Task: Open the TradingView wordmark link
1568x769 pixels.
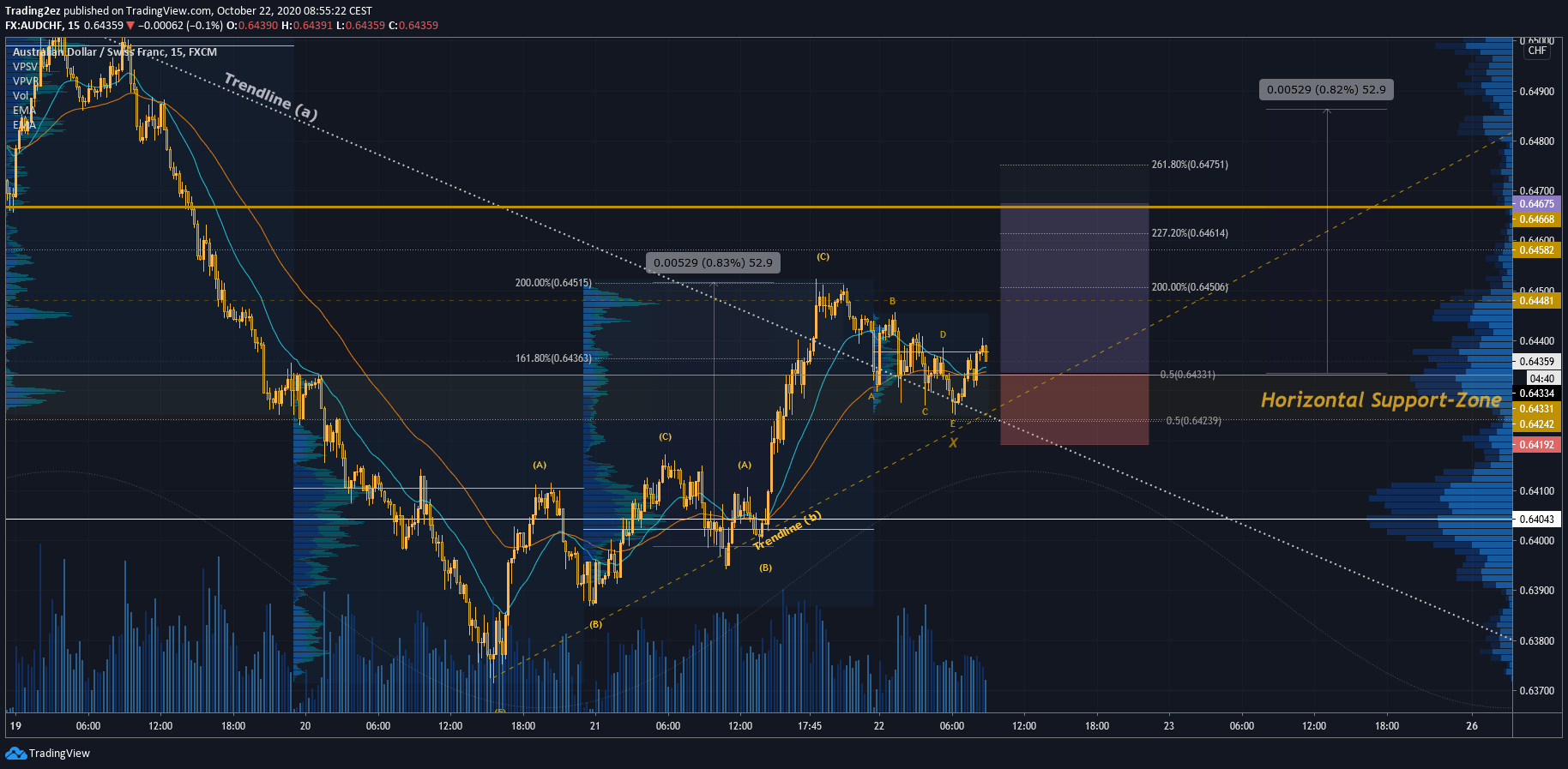Action: click(x=59, y=754)
